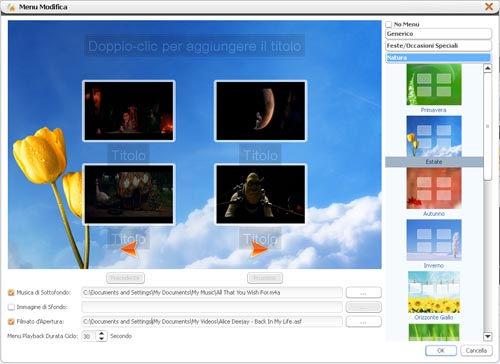Click the moon scene chapter thumbnail
Screen dimensions: 500x364
coord(260,111)
